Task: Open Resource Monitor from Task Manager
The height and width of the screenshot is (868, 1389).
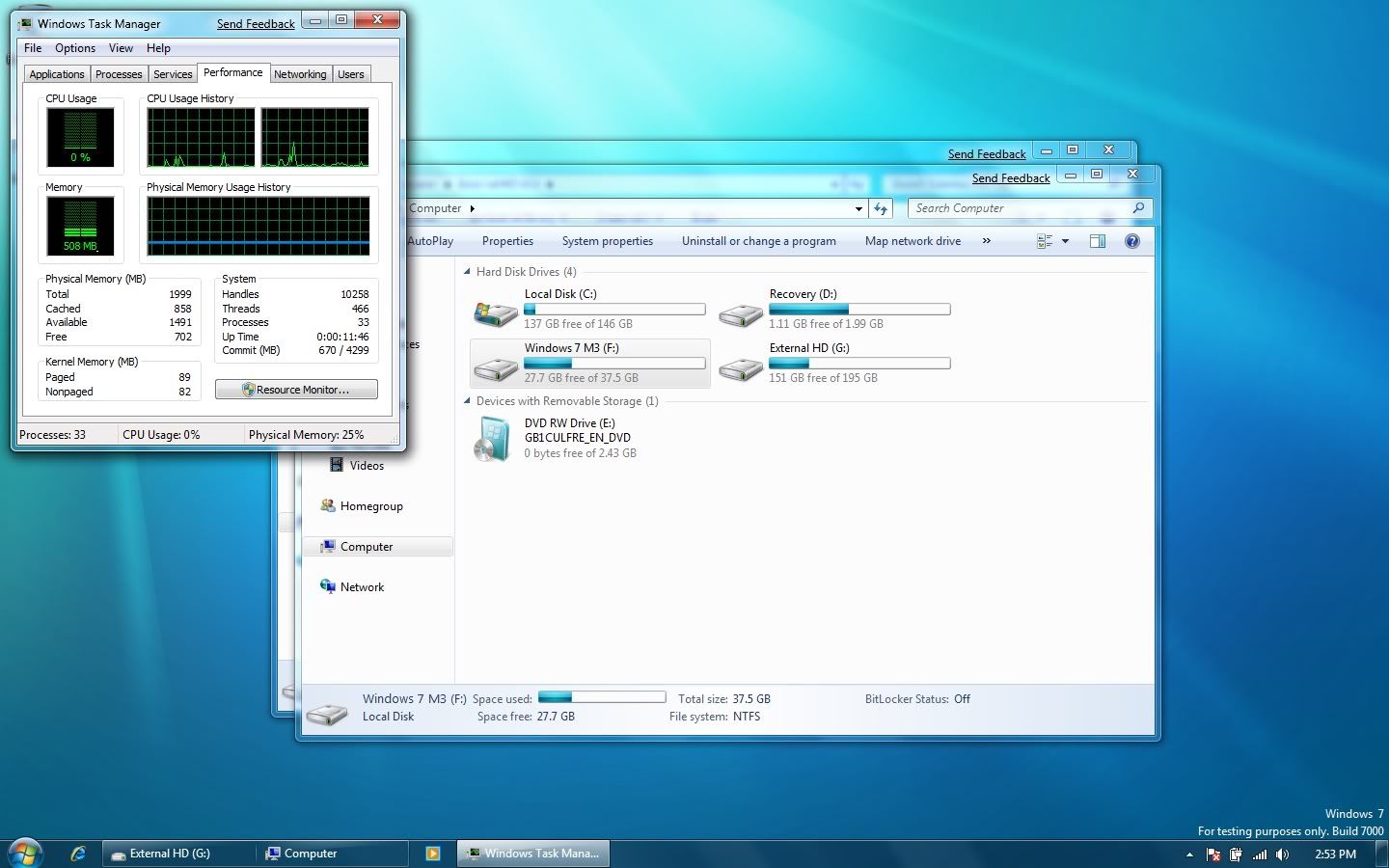Action: (x=296, y=390)
